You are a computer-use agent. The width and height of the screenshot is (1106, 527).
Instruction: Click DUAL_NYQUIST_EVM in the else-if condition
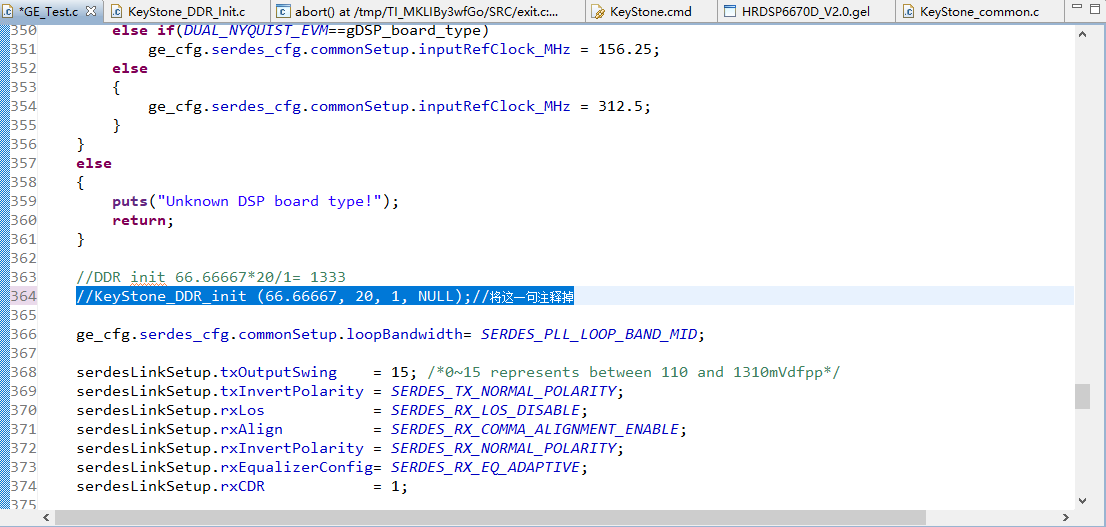point(256,32)
